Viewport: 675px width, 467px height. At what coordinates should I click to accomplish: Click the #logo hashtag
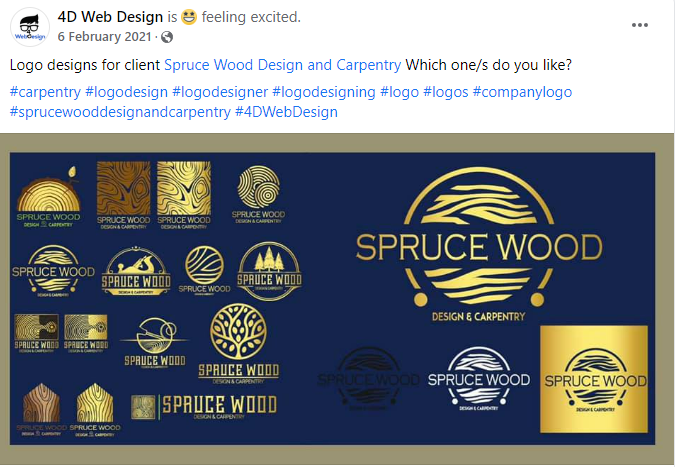[x=399, y=92]
